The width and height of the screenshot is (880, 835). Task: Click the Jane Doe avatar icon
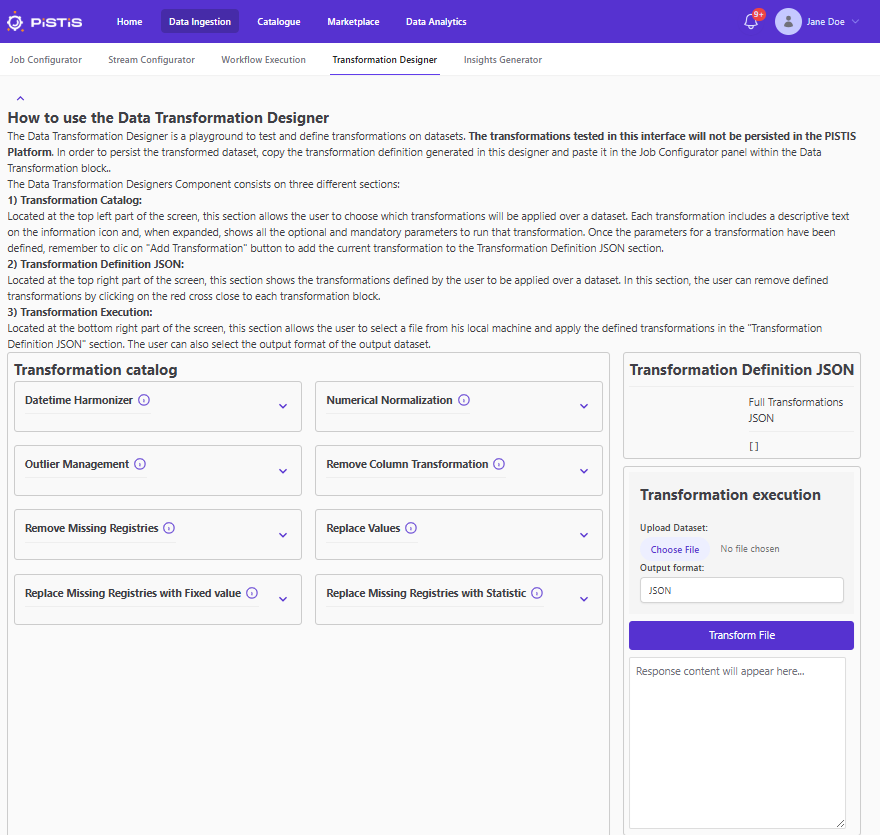coord(788,22)
